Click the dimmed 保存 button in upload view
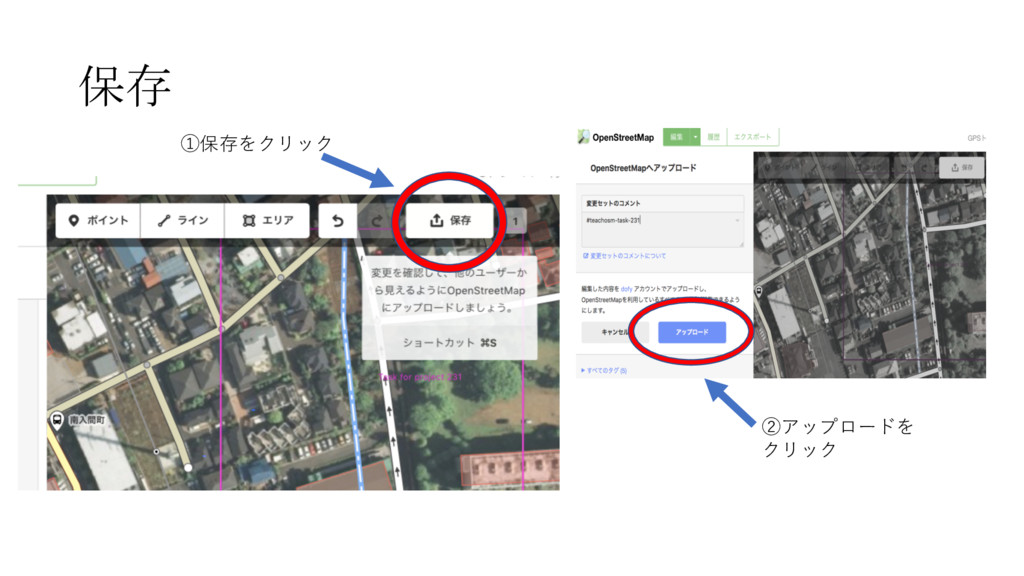1024x576 pixels. pyautogui.click(x=962, y=167)
